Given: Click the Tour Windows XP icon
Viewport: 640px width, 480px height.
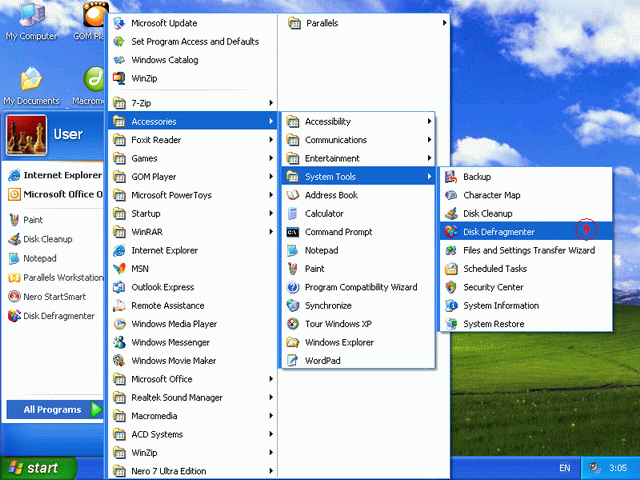Looking at the screenshot, I should click(x=292, y=324).
